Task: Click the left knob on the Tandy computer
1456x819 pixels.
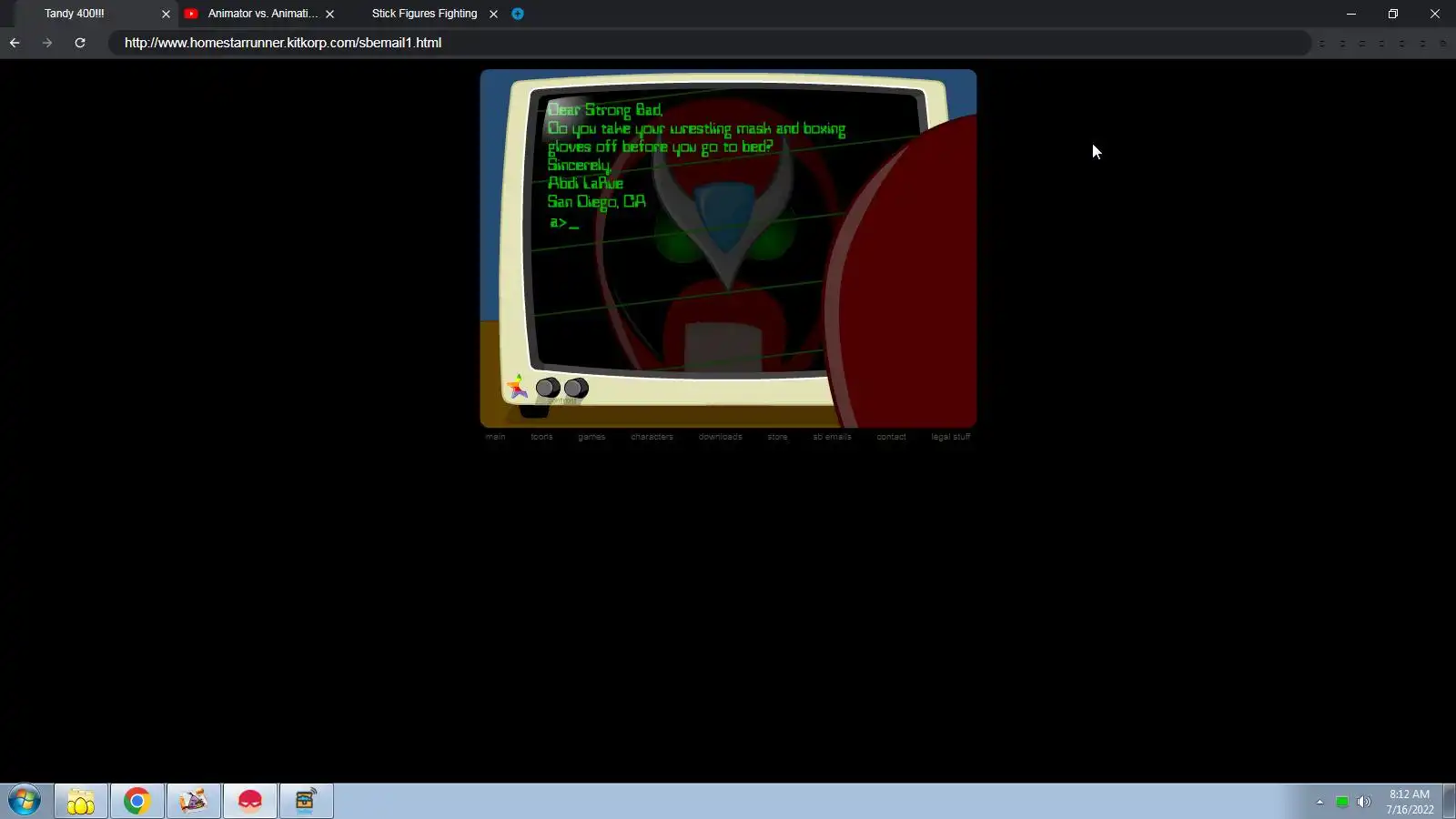Action: pos(547,388)
